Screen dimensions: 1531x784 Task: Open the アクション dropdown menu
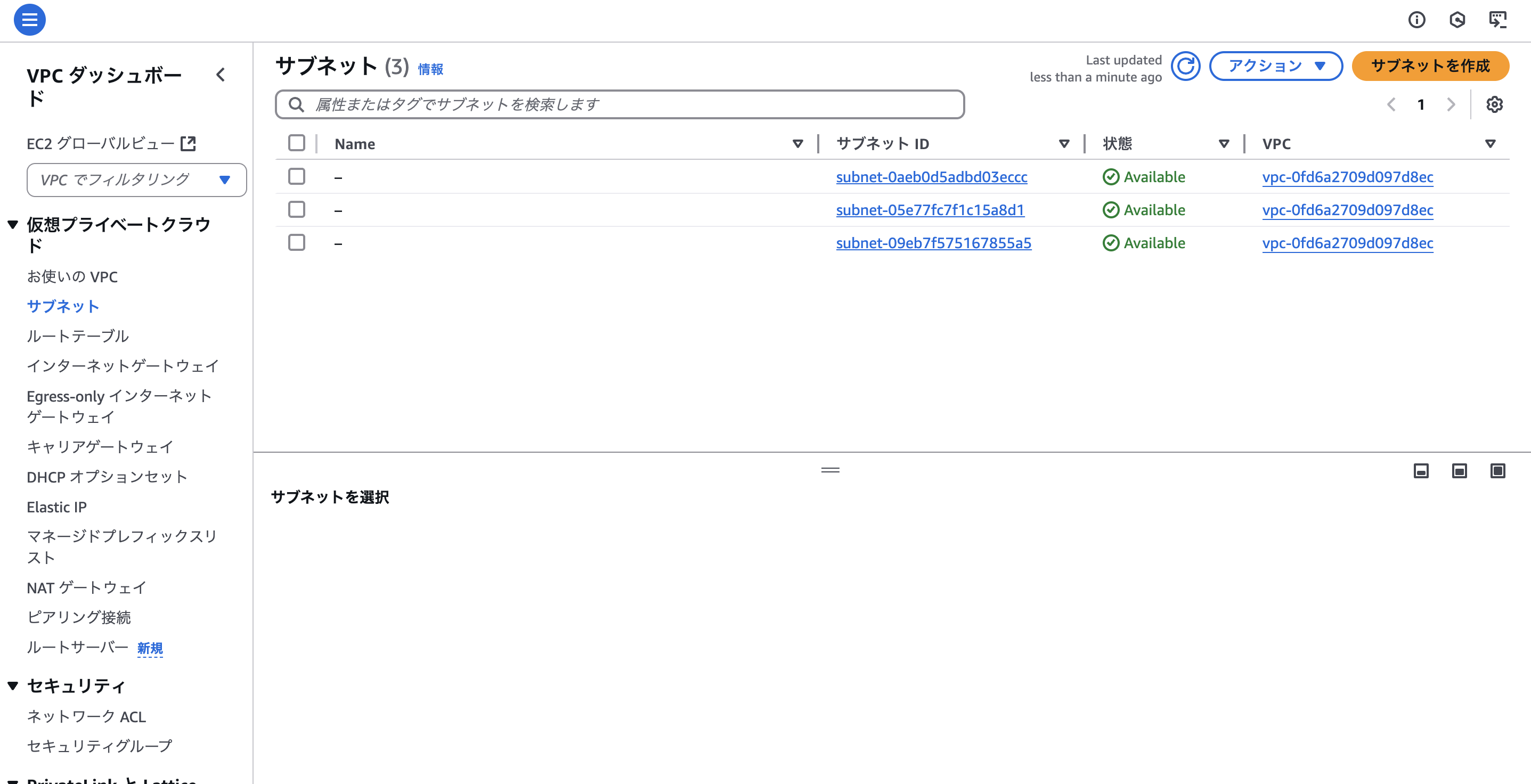(1275, 66)
